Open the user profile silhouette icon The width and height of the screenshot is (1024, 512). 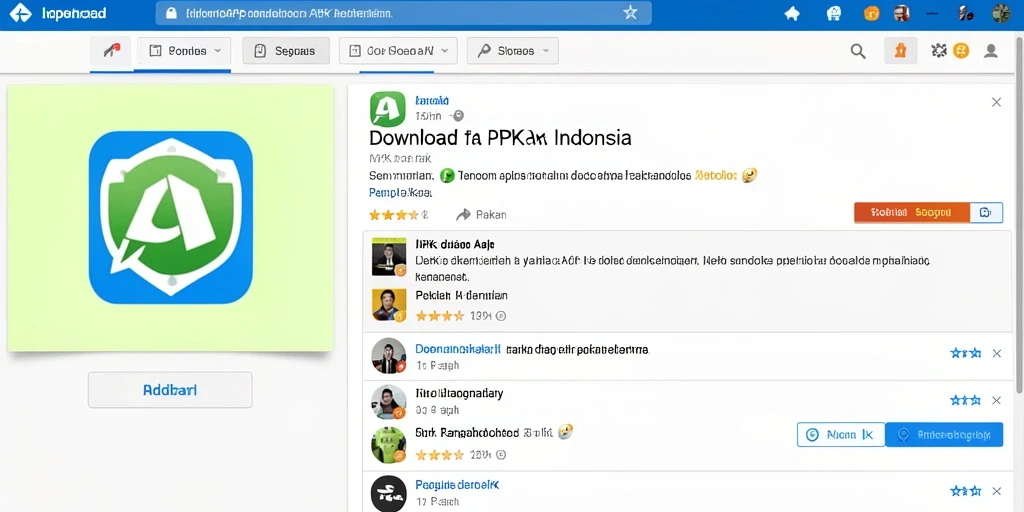pyautogui.click(x=991, y=51)
